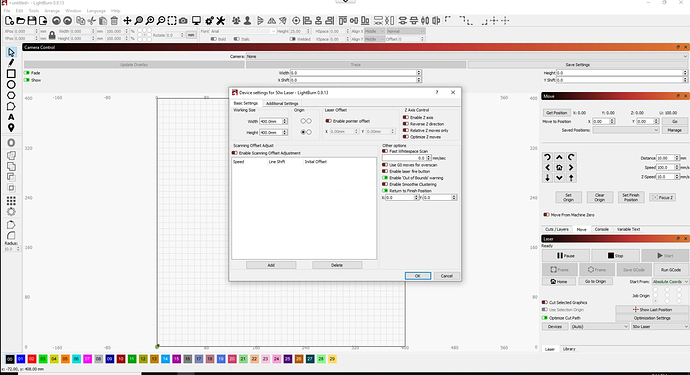Toggle Enable Scanning Offset Adjustment
The height and width of the screenshot is (375, 690).
tap(235, 153)
